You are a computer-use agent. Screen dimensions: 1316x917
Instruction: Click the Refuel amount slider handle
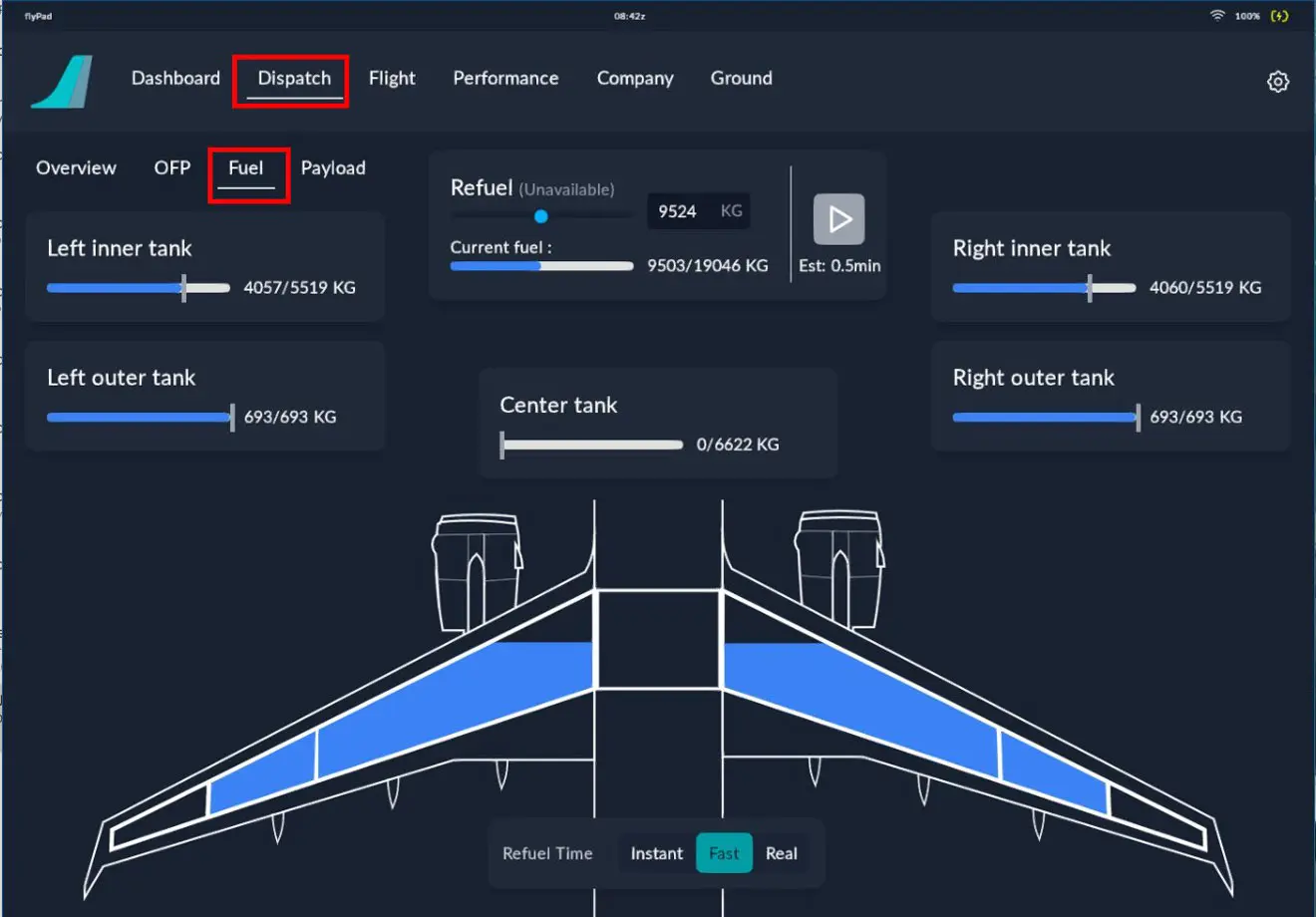coord(540,216)
